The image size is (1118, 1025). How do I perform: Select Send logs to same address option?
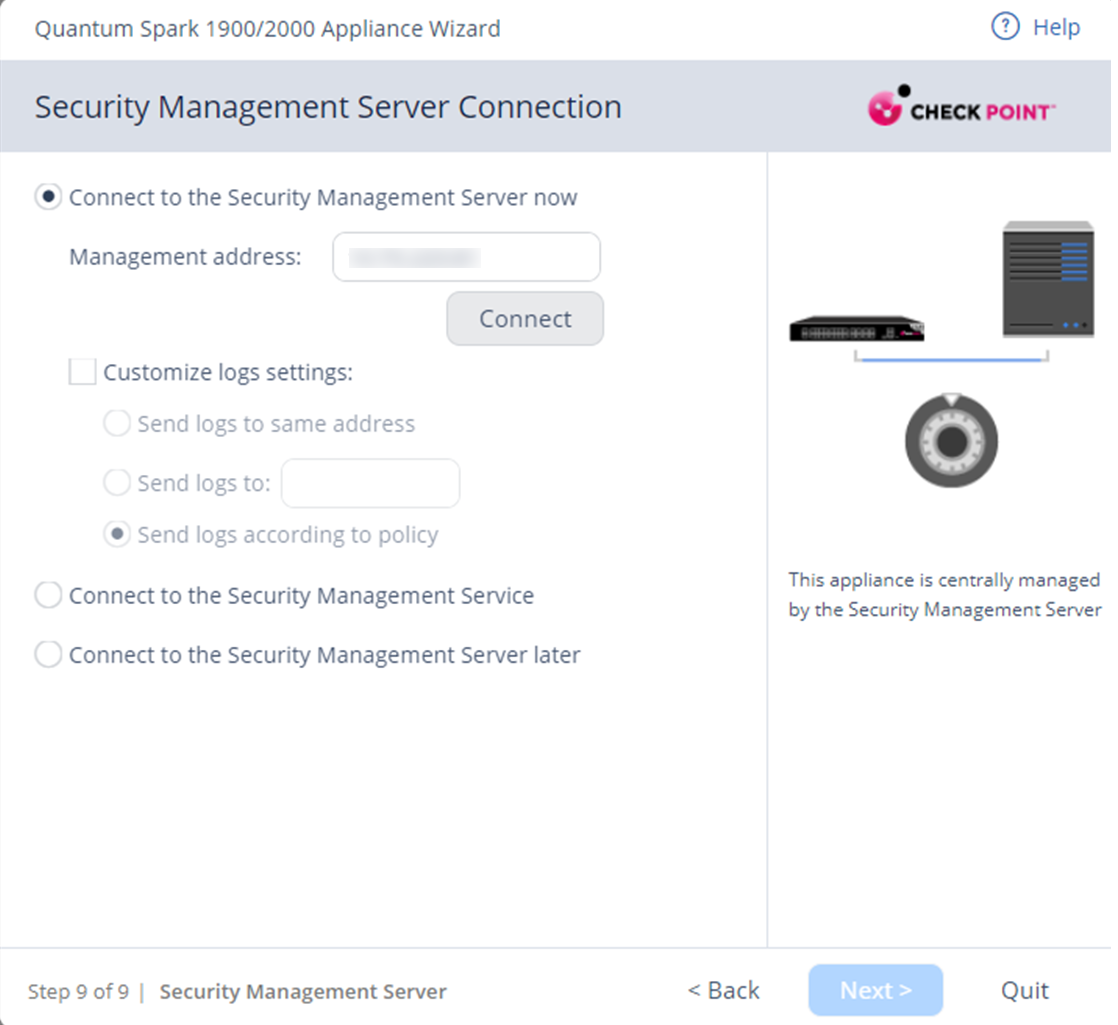pos(117,423)
